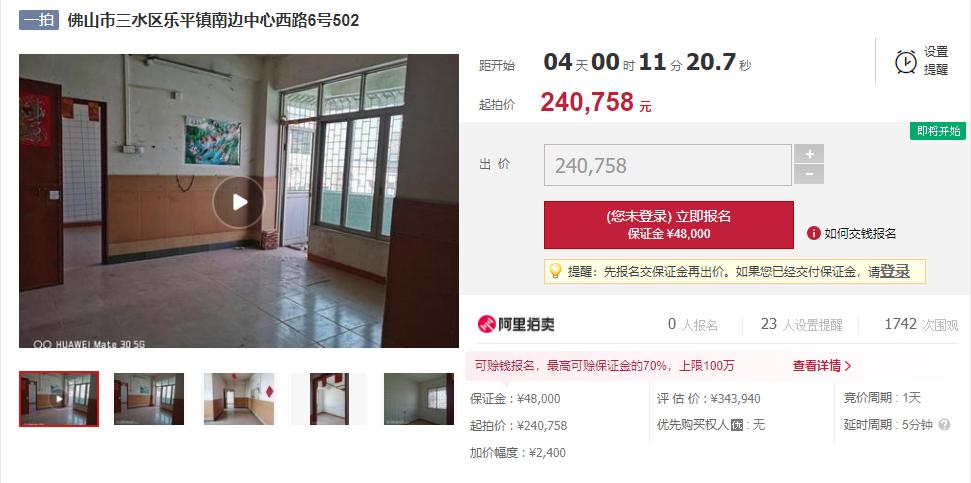Click the 立即报名 red registration button

[x=669, y=225]
